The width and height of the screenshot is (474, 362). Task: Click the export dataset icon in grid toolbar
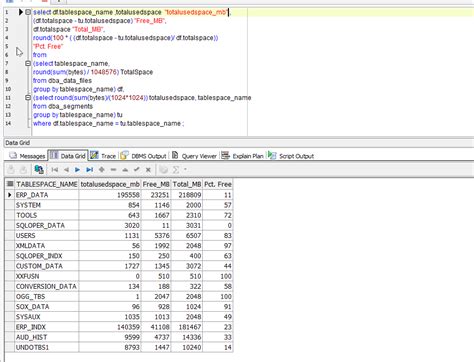click(39, 170)
